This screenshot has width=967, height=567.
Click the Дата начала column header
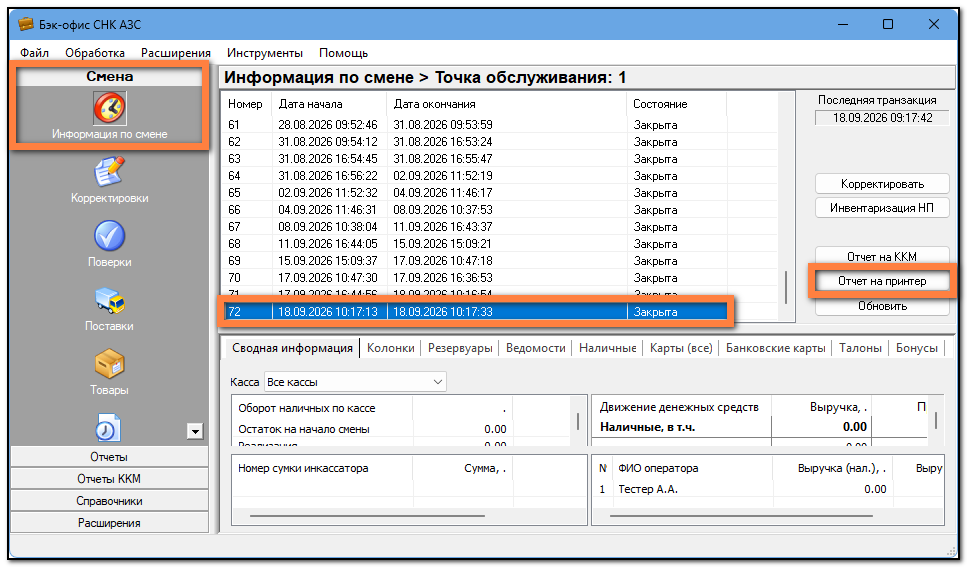coord(329,104)
